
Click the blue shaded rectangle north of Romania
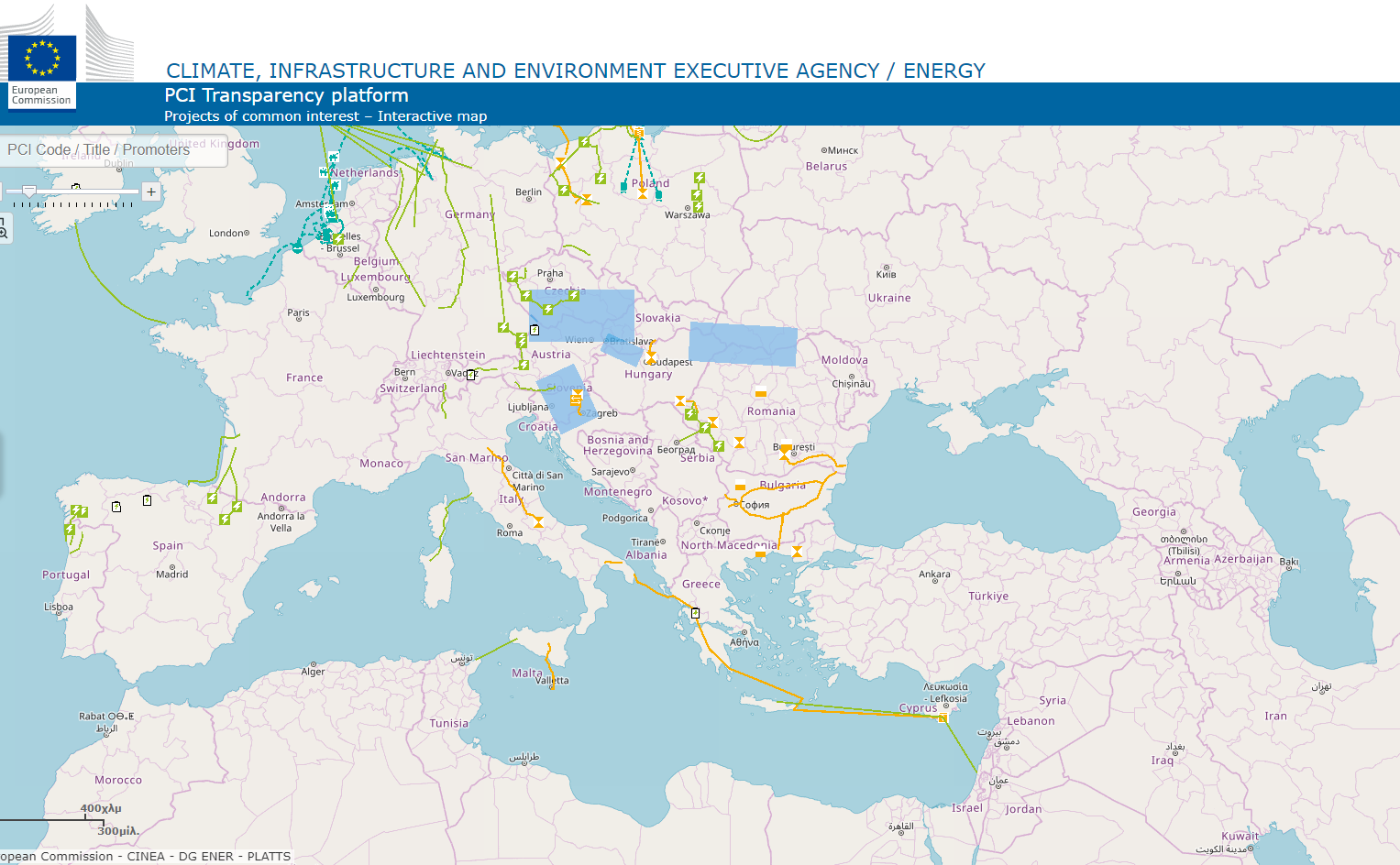743,345
